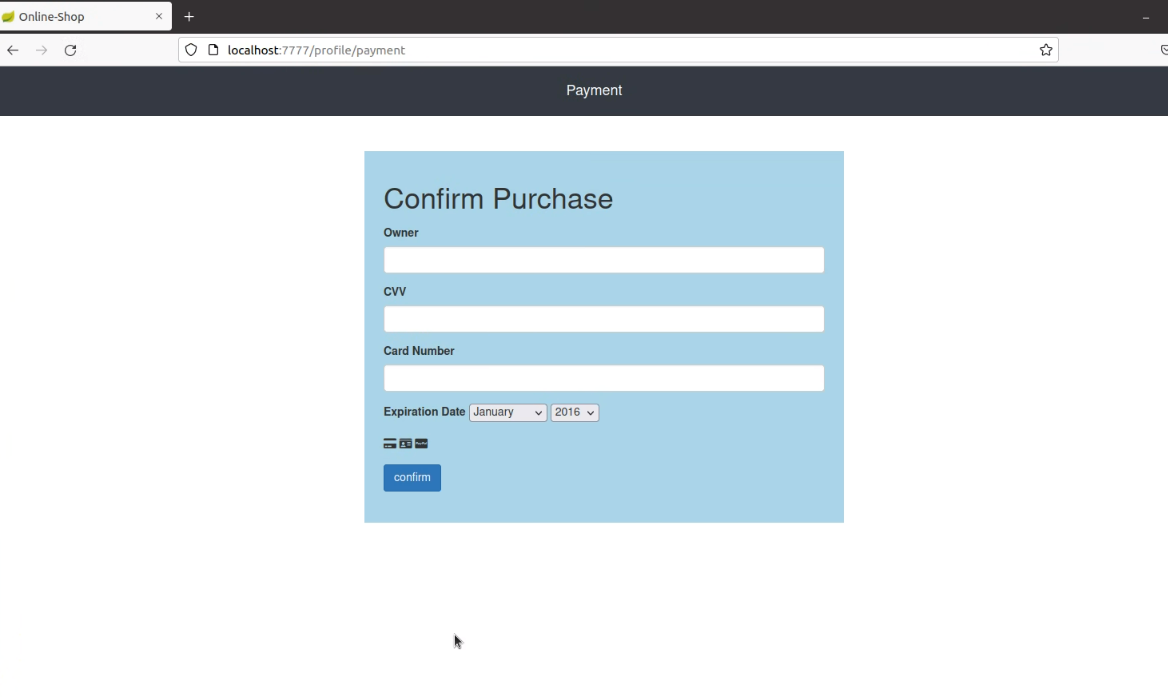1168x697 pixels.
Task: Go back using the browser back arrow
Action: coord(13,50)
